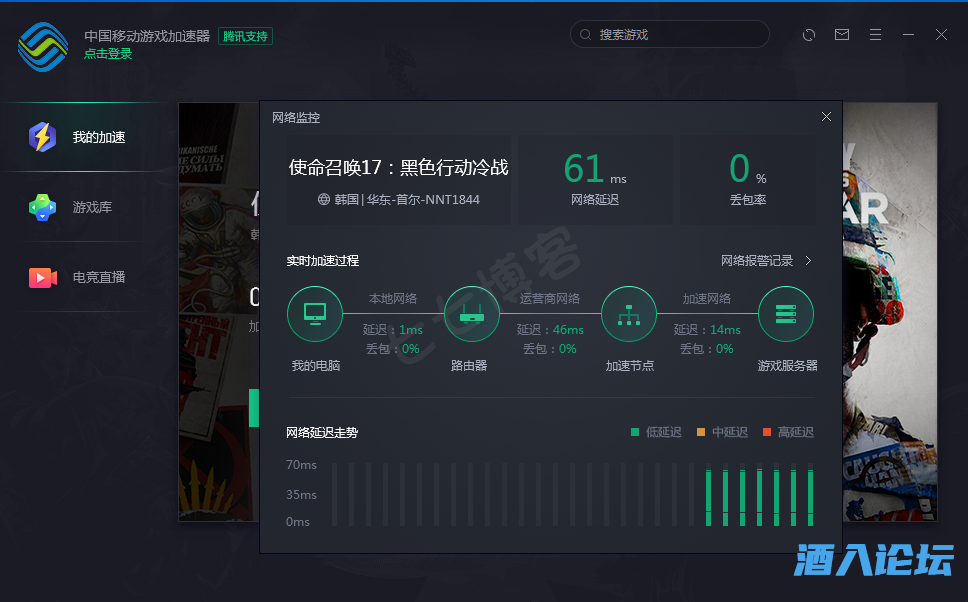Screen dimensions: 968x602
Task: Click the China Mobile logo icon
Action: pos(43,47)
